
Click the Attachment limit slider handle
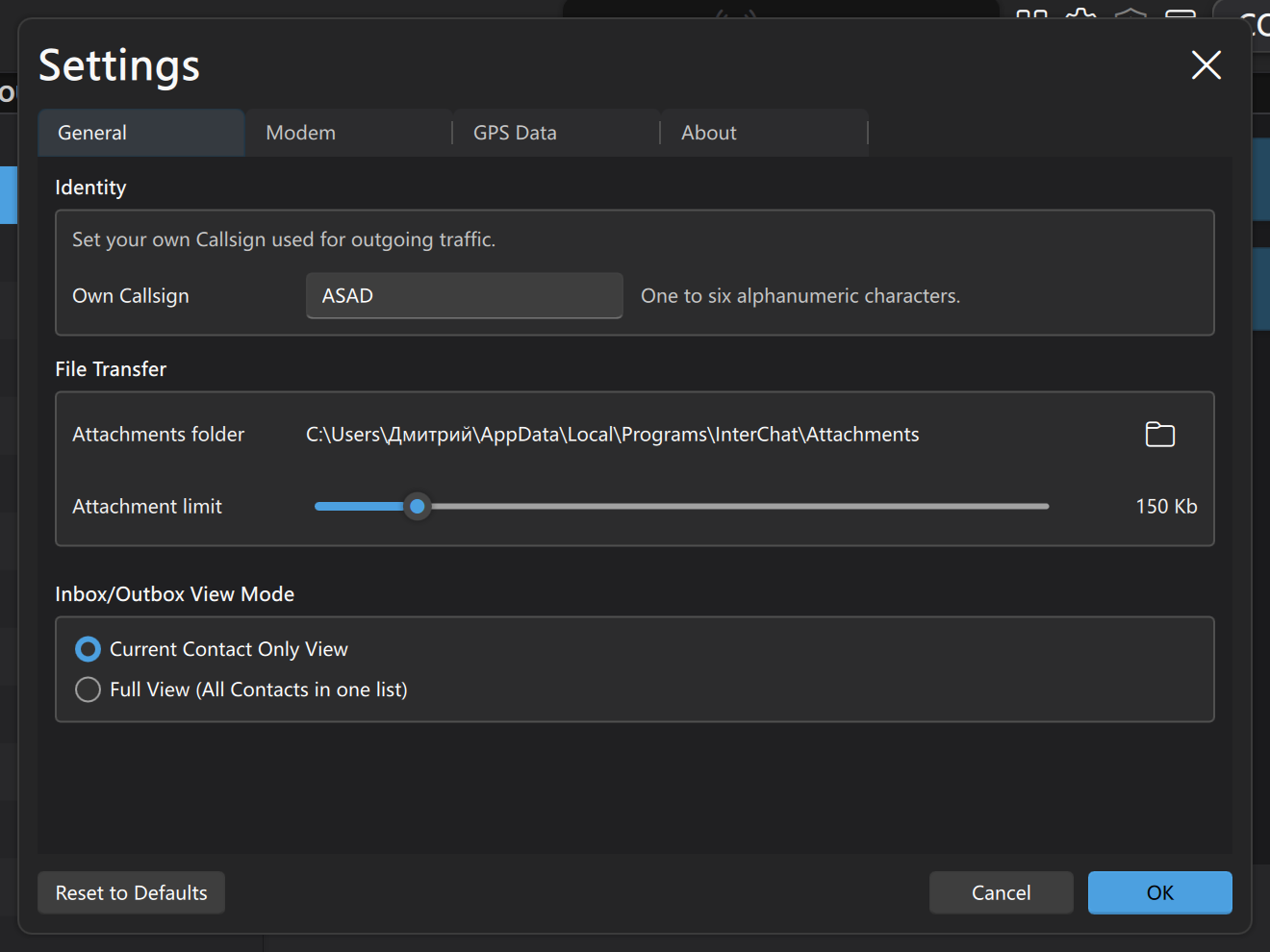[x=418, y=506]
